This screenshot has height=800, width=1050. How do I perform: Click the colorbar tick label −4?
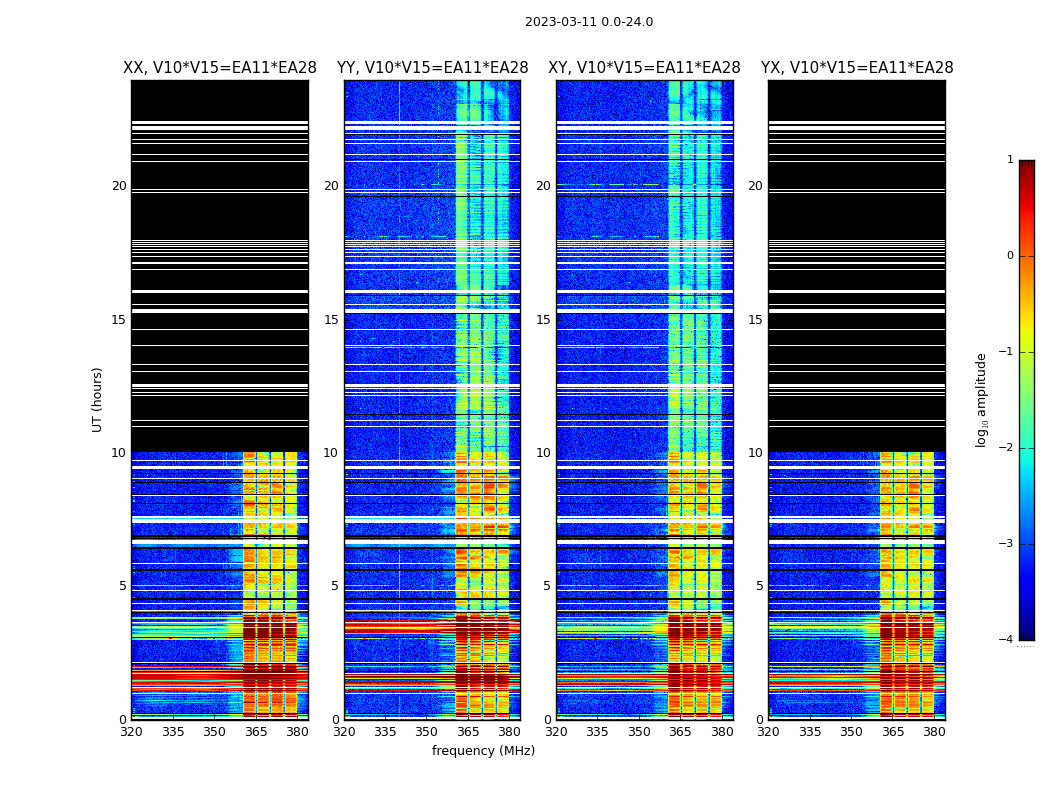pos(1006,639)
